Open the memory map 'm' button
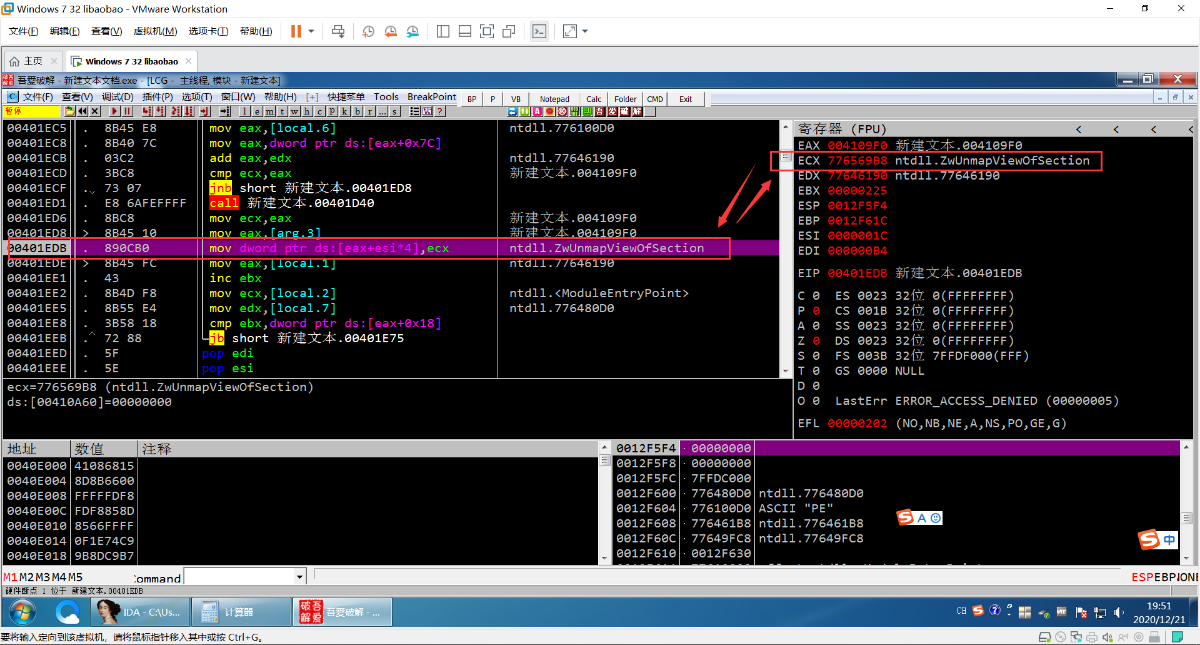This screenshot has width=1200, height=645. (269, 111)
